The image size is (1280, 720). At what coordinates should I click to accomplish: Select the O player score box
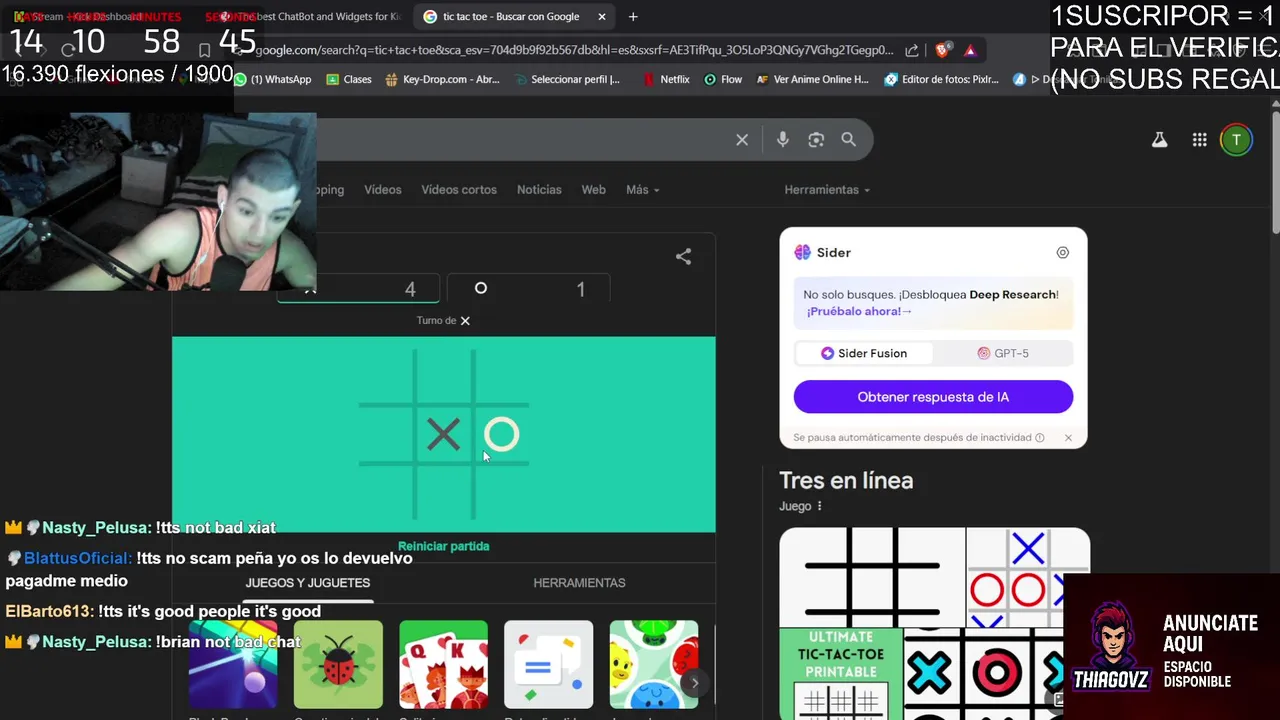[x=528, y=289]
